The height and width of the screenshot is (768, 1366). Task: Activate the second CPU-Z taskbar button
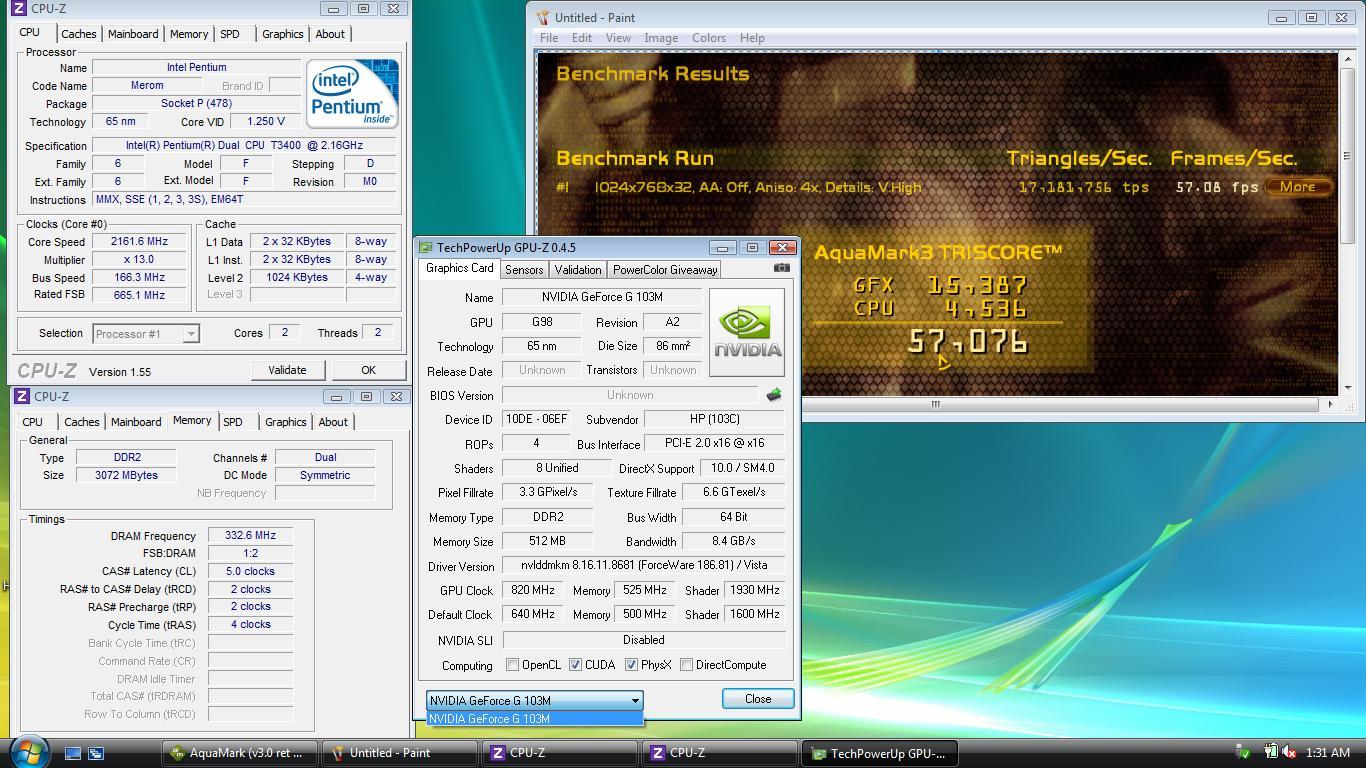(719, 753)
